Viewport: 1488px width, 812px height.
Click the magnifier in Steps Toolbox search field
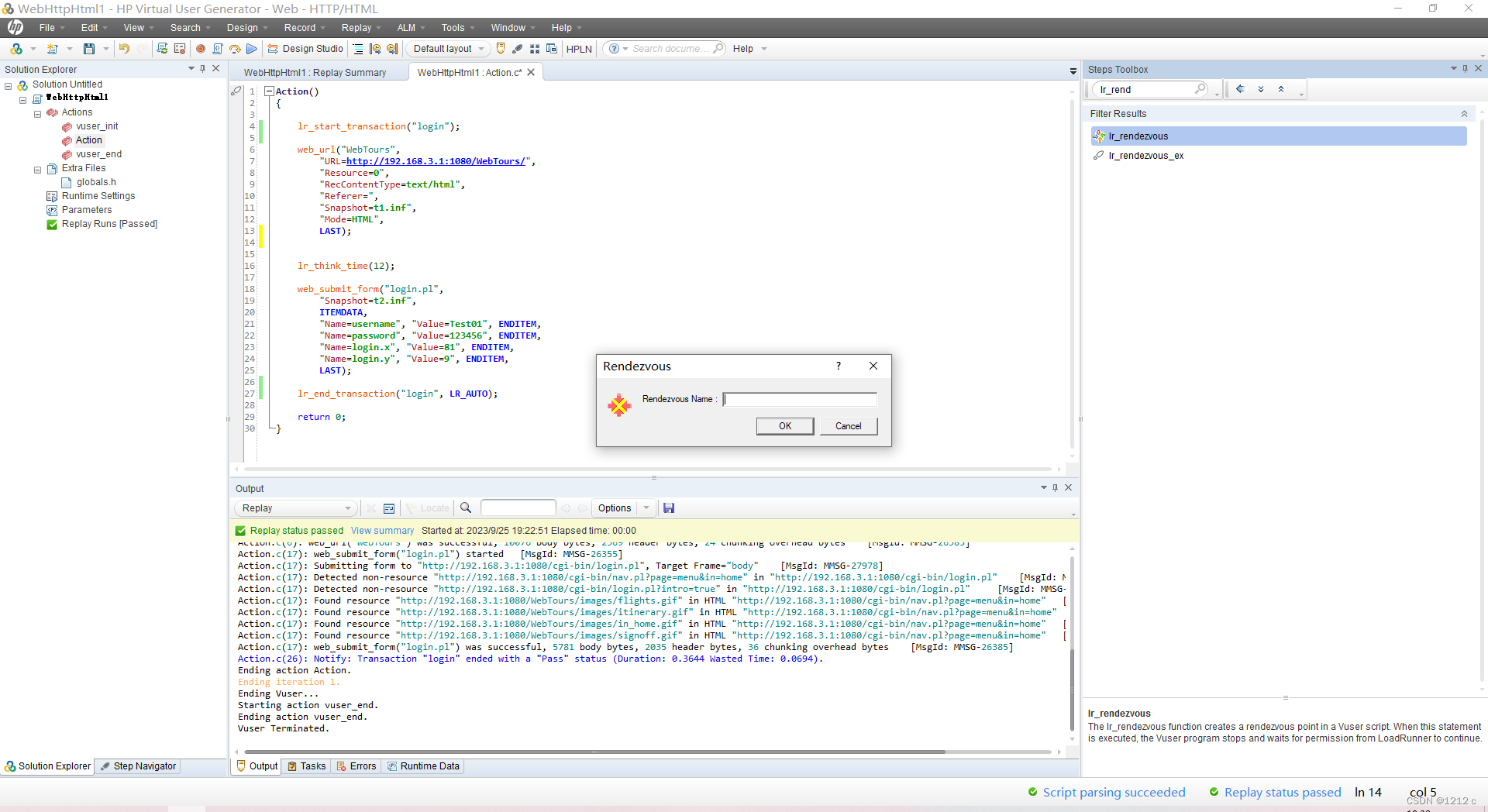(1200, 89)
